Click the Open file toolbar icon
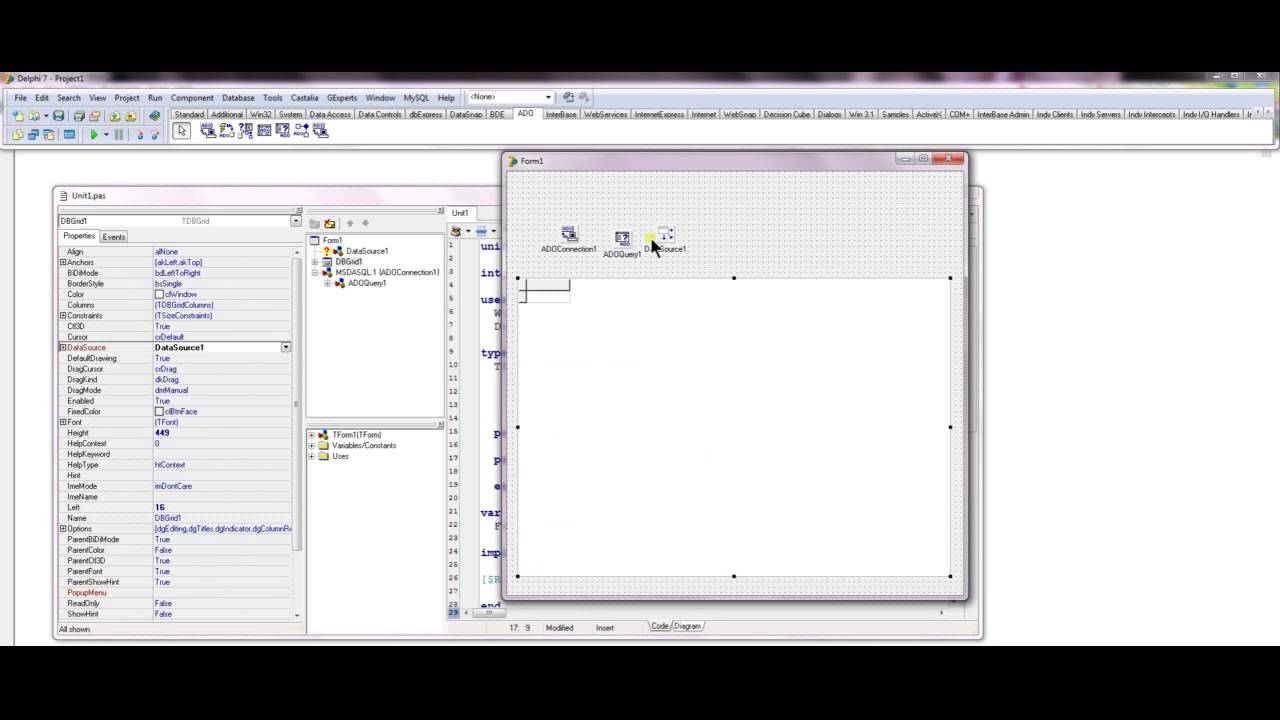Screen dimensions: 1280x720 point(34,116)
